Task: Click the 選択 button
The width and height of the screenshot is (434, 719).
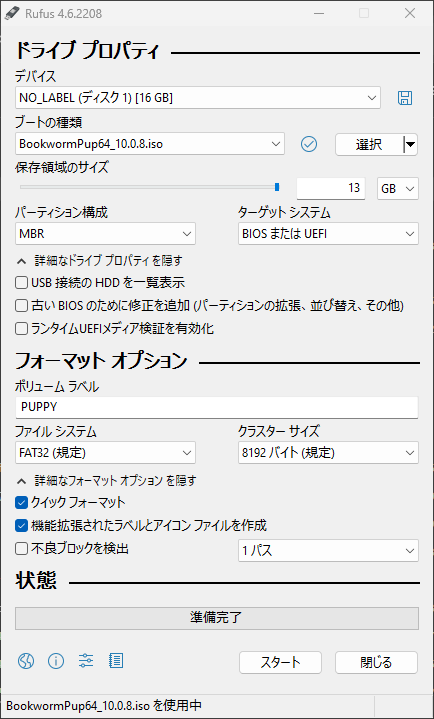Action: pos(369,145)
